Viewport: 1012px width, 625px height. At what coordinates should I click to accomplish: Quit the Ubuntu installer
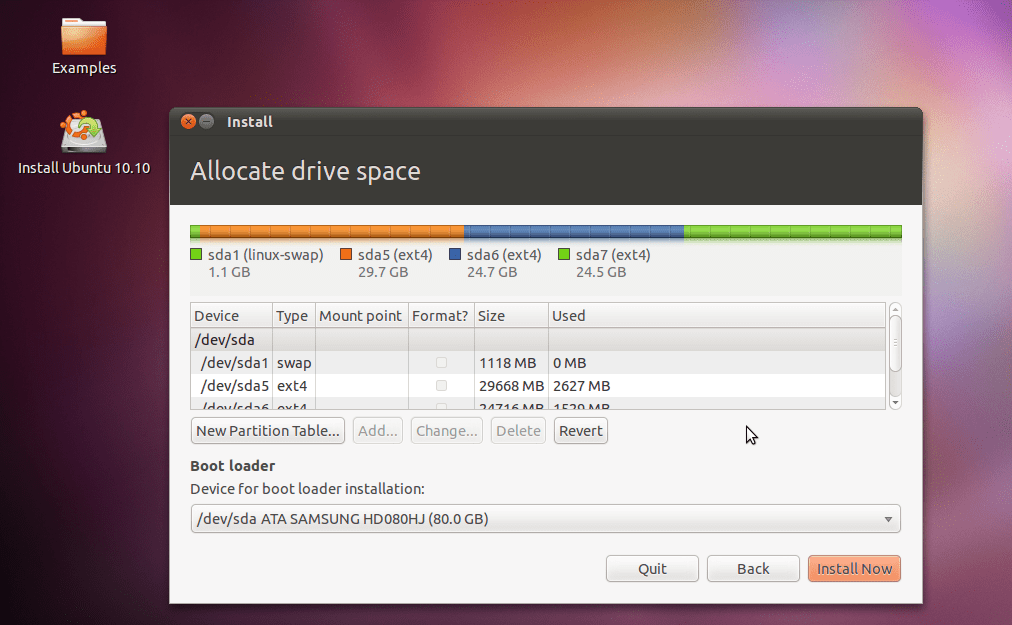(652, 568)
